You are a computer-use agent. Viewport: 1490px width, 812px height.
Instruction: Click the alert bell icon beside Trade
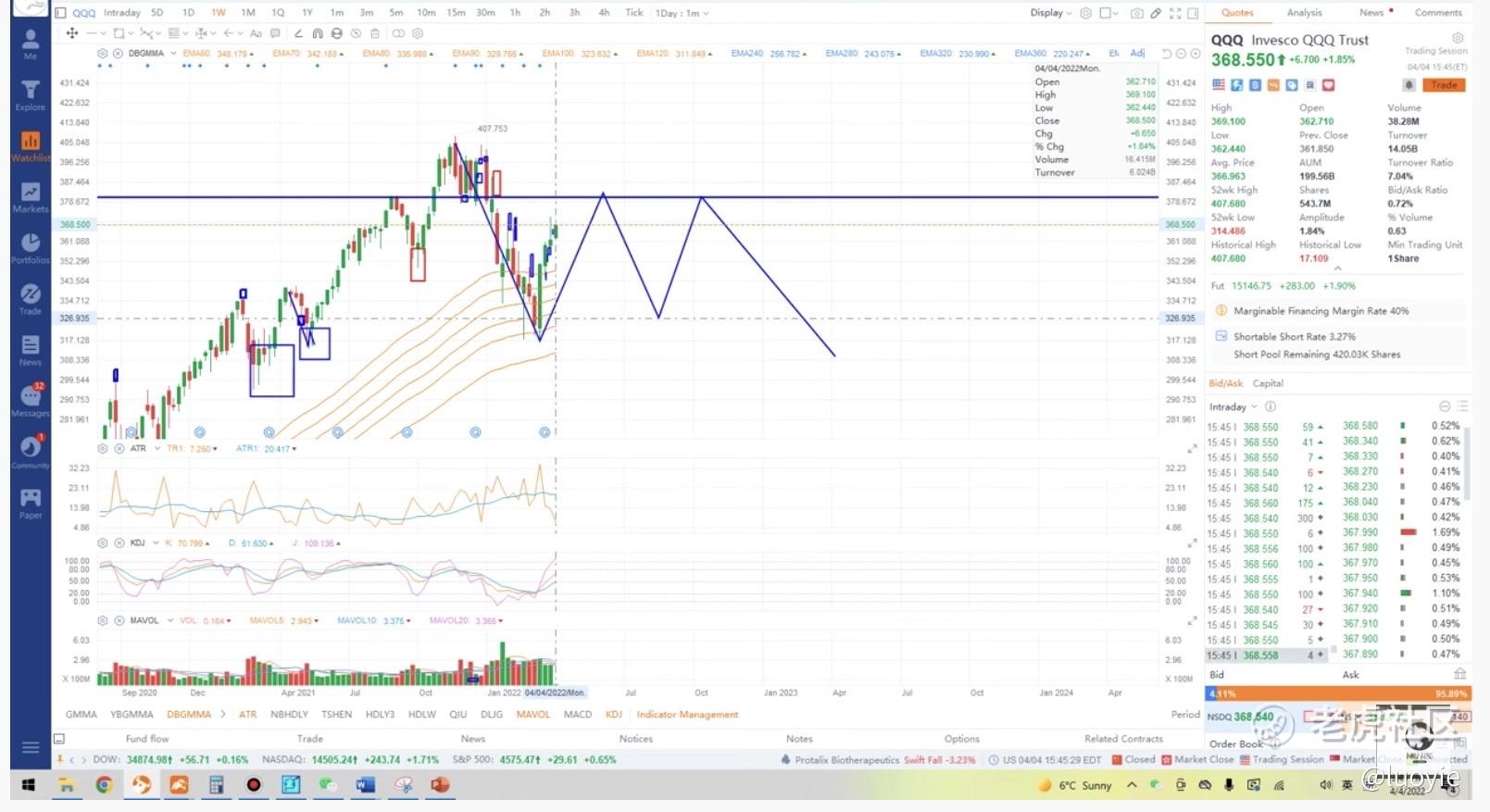[1409, 85]
